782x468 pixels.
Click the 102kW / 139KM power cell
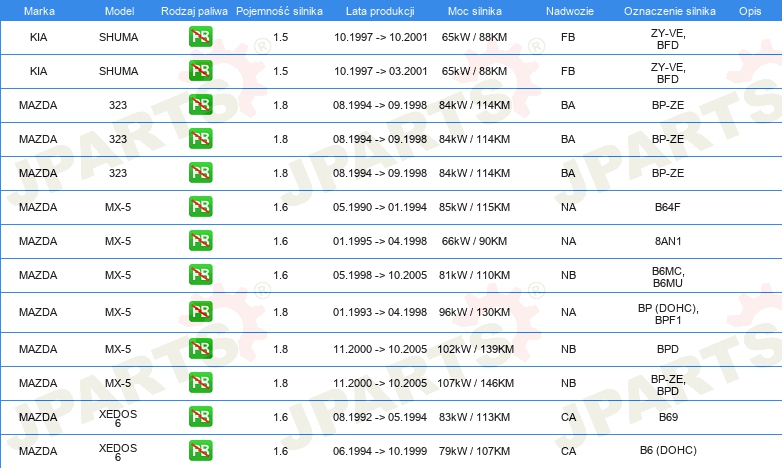(x=475, y=349)
